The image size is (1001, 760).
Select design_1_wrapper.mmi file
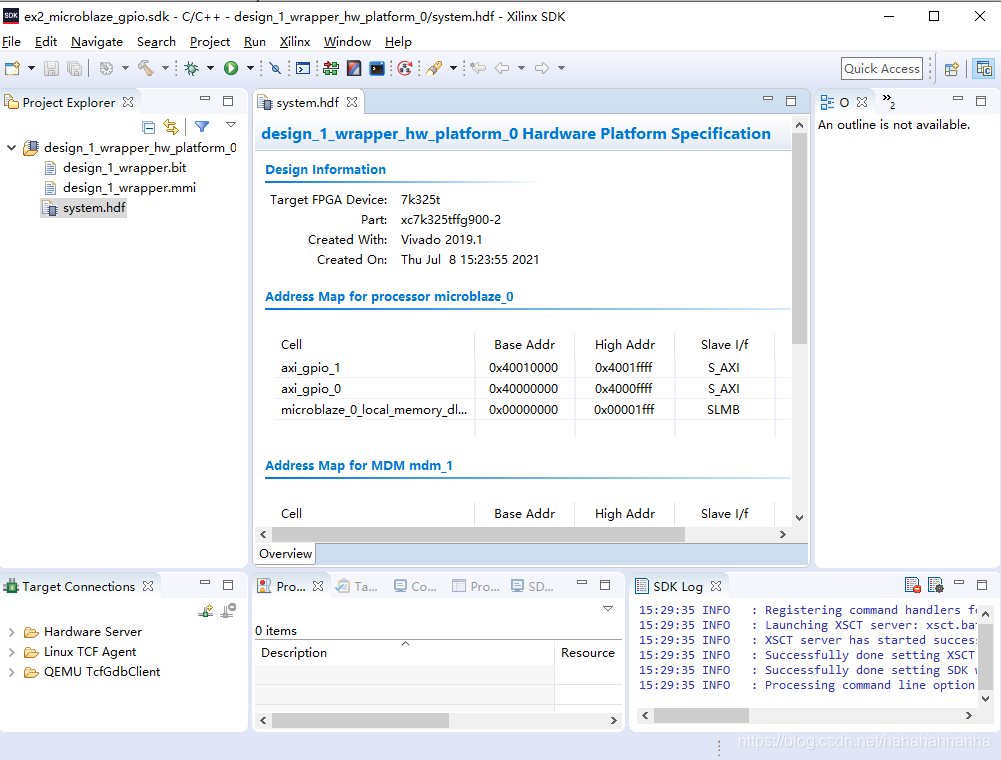pyautogui.click(x=129, y=188)
